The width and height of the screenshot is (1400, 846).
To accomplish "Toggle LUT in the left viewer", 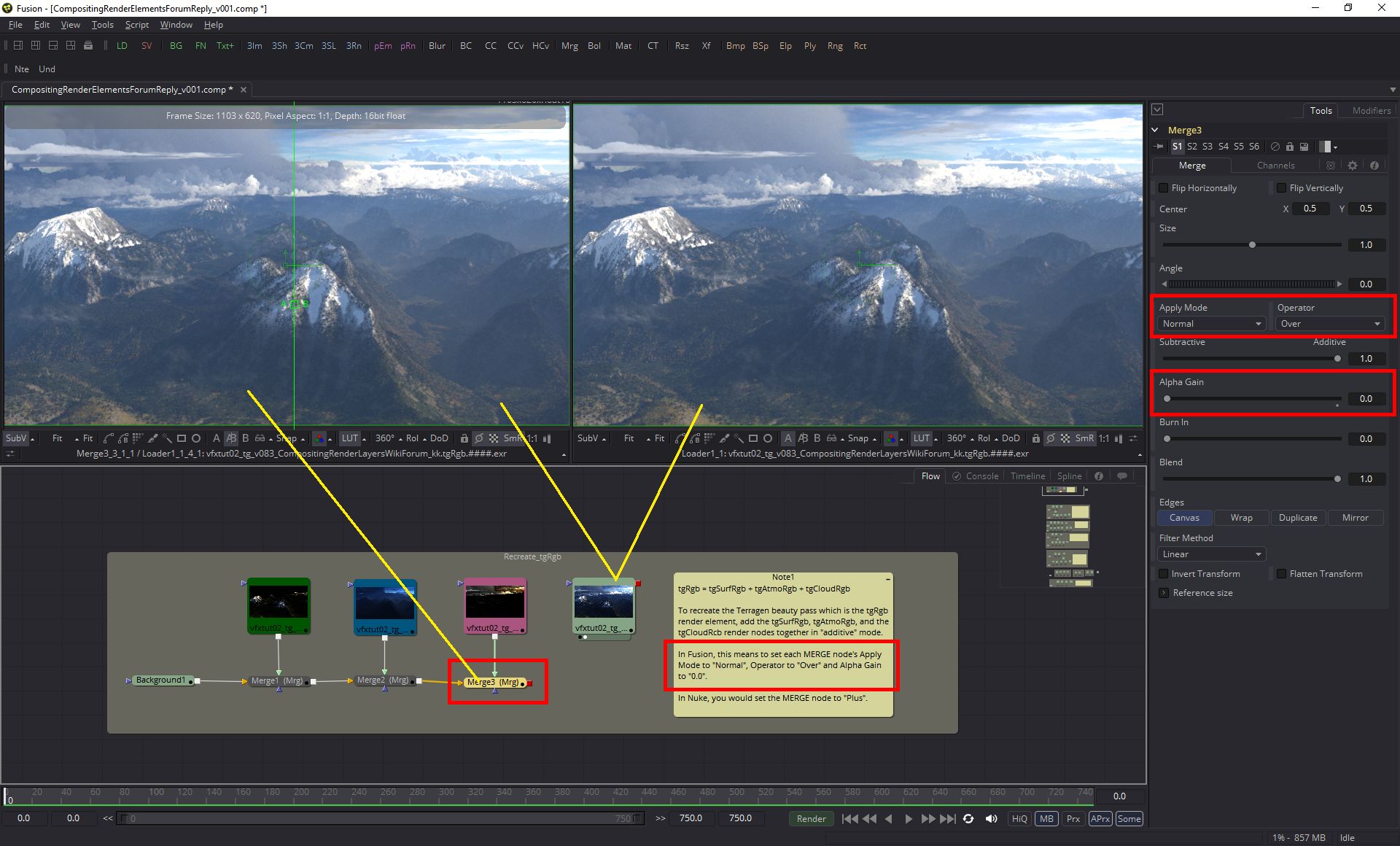I will coord(350,438).
